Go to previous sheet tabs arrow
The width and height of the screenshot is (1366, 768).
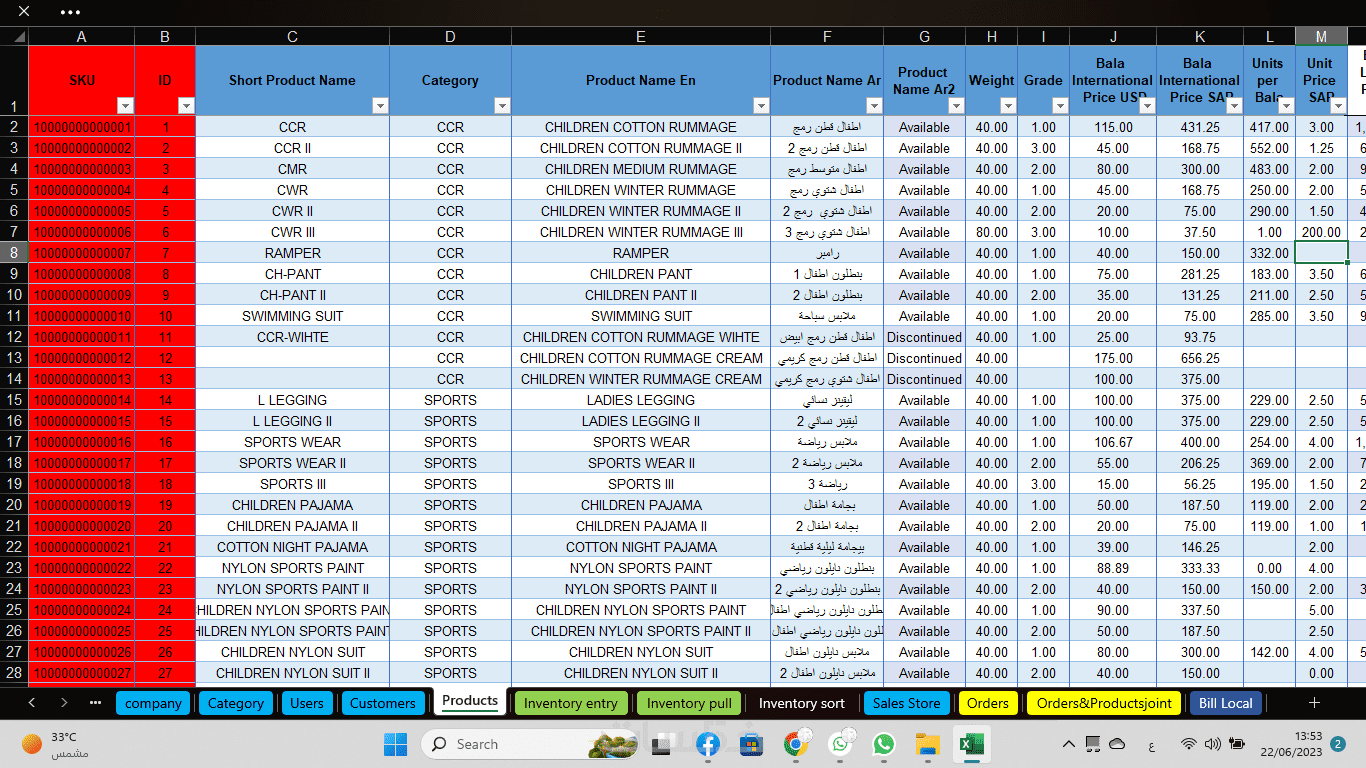pos(32,703)
